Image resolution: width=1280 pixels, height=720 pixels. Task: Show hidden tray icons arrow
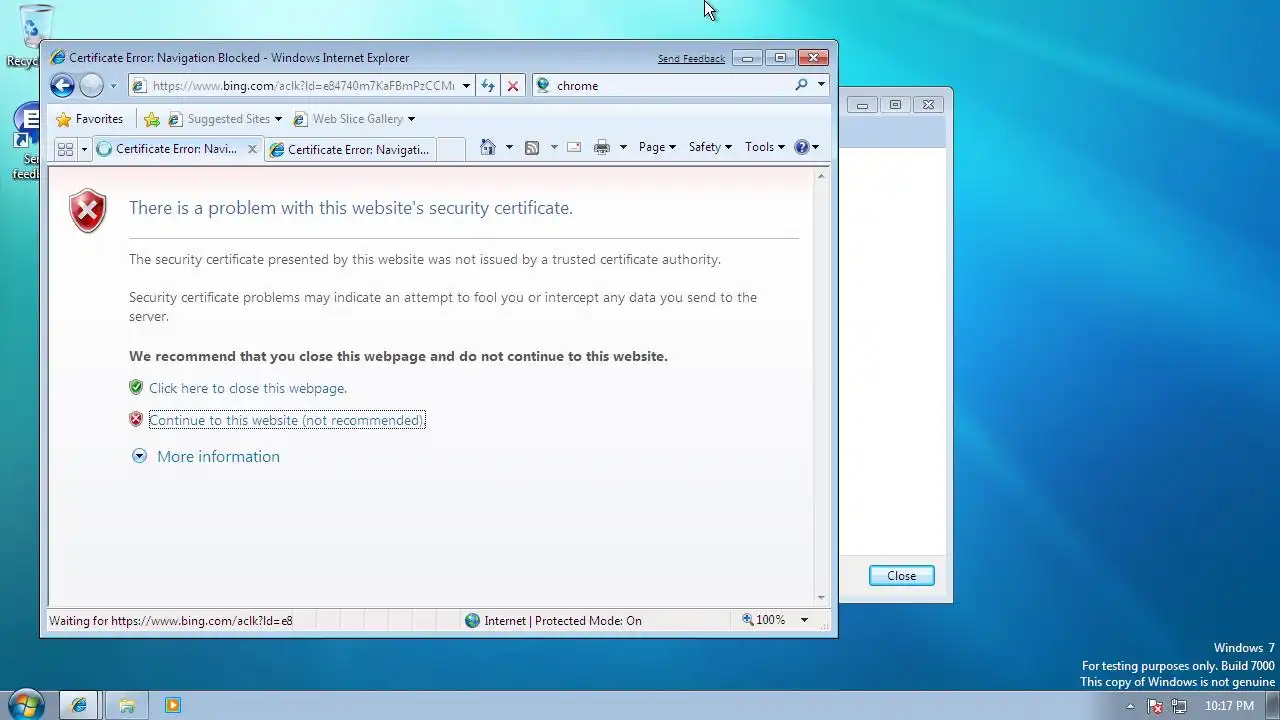(x=1130, y=706)
